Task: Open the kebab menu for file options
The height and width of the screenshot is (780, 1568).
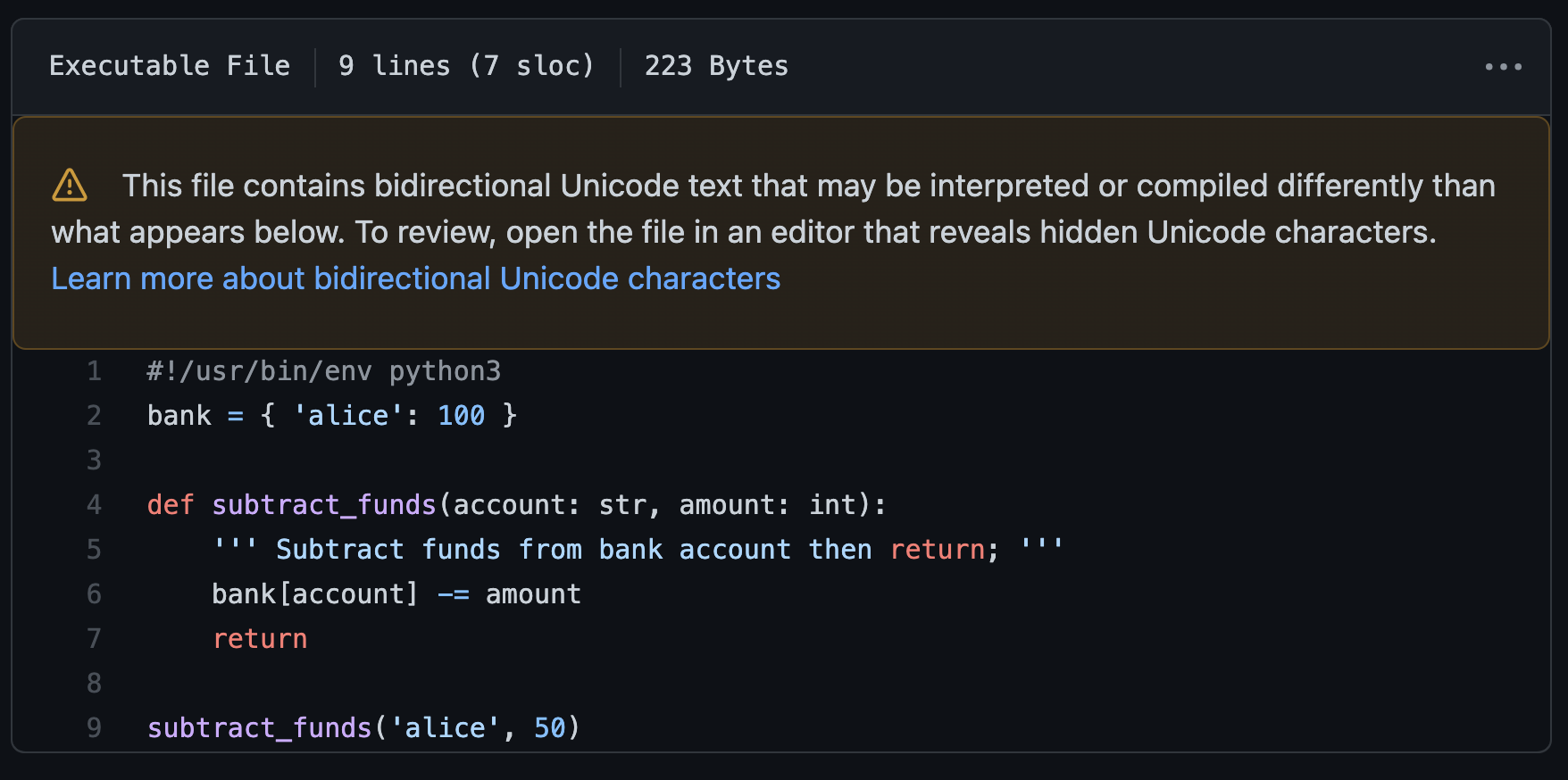Action: pos(1504,65)
